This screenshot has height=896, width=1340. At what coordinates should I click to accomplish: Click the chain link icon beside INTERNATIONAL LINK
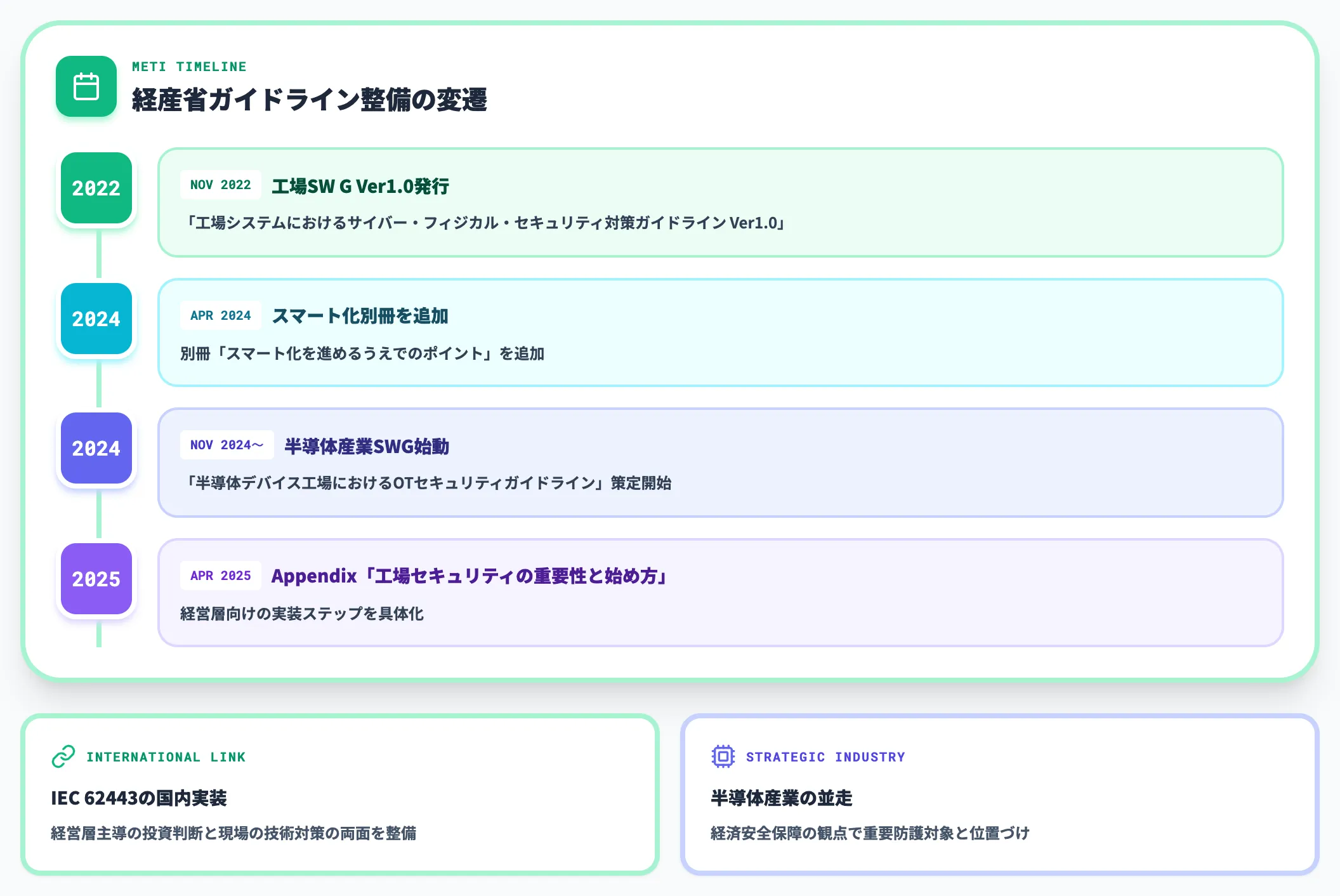point(63,756)
